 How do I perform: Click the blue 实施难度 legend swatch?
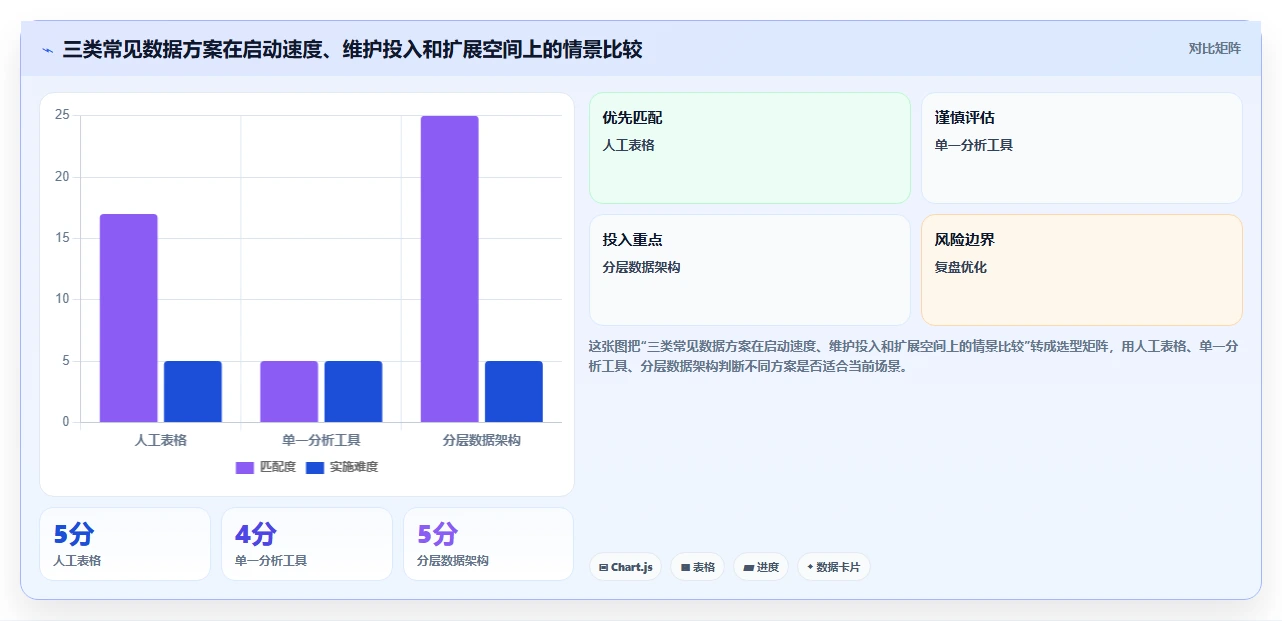(x=315, y=467)
